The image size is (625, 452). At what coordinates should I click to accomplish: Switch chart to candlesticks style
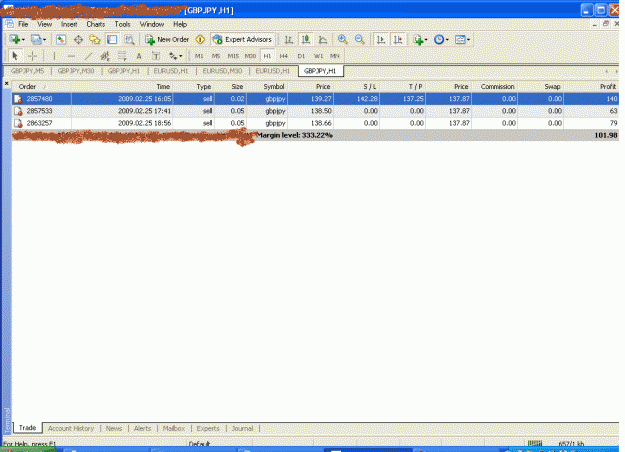point(306,39)
